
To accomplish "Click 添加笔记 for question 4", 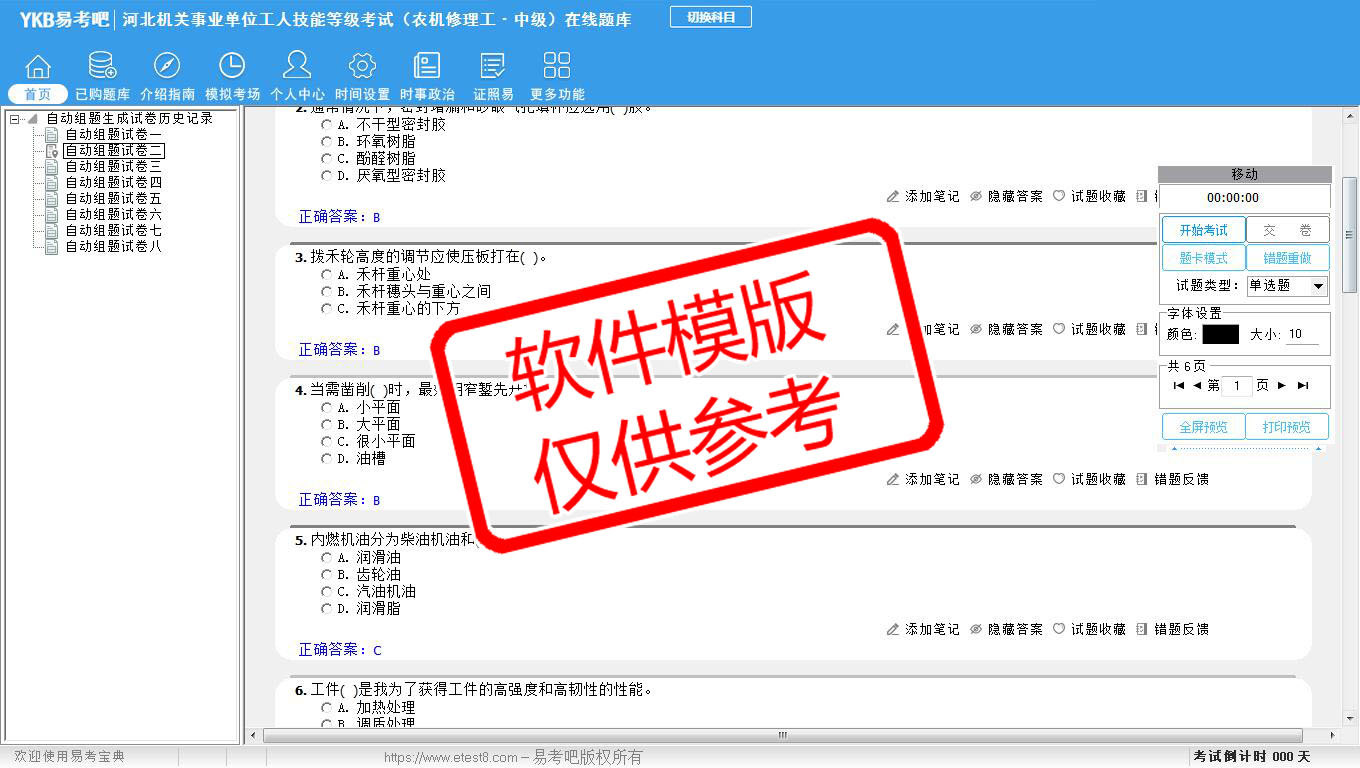I will [923, 479].
